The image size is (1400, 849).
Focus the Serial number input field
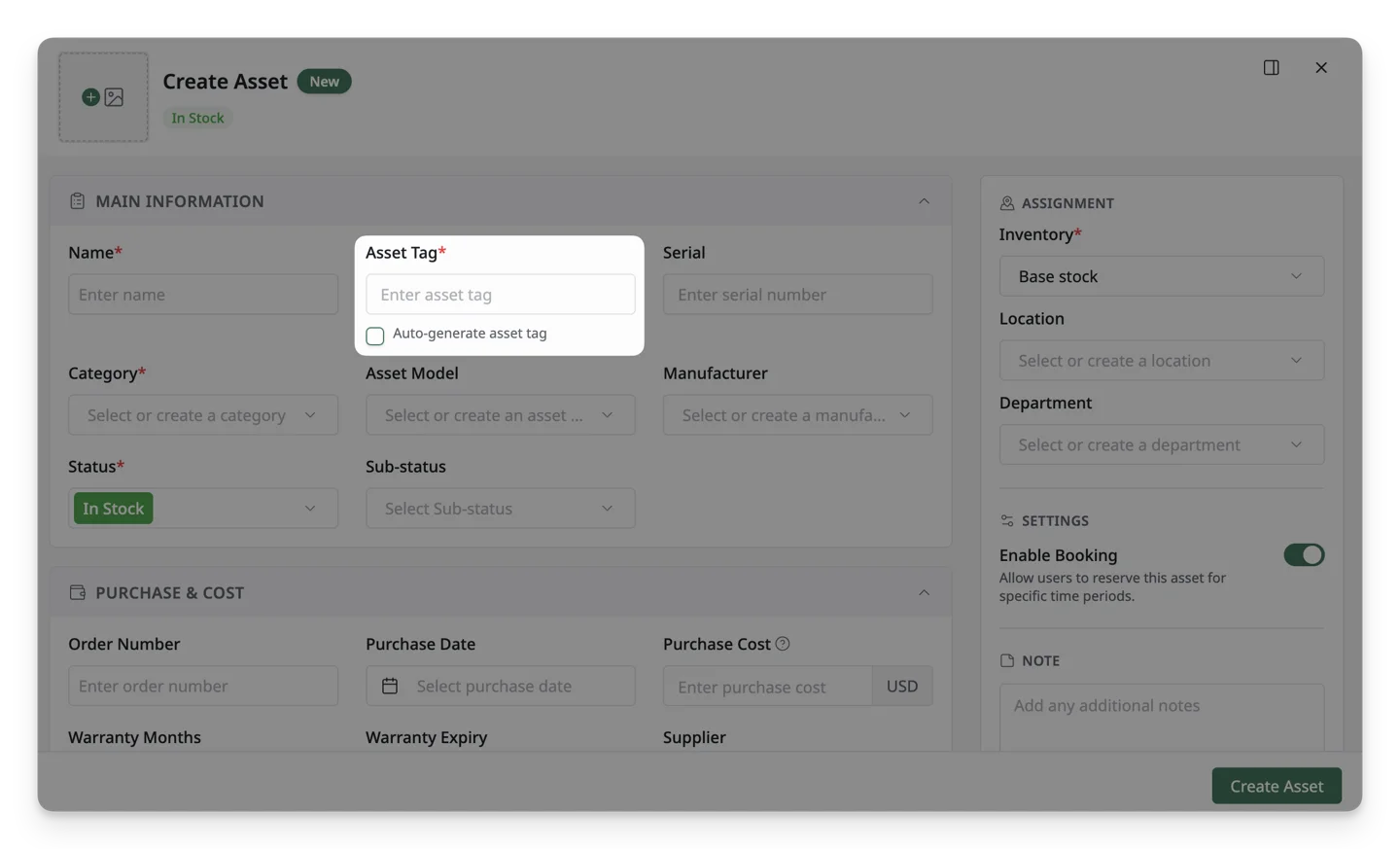click(797, 295)
